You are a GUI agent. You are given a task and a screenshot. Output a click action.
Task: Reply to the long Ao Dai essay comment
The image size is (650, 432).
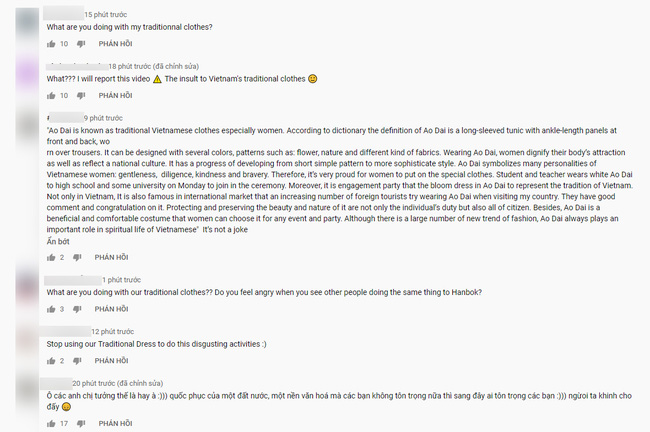click(113, 257)
